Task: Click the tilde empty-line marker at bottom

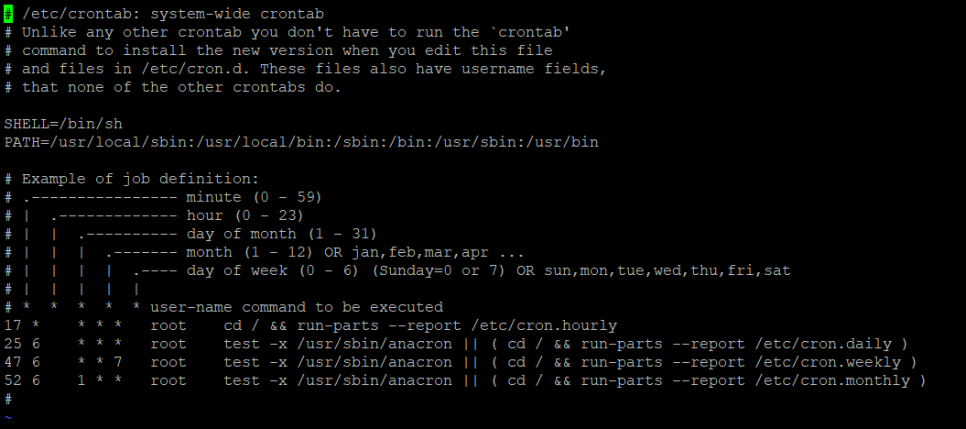Action: (8, 417)
